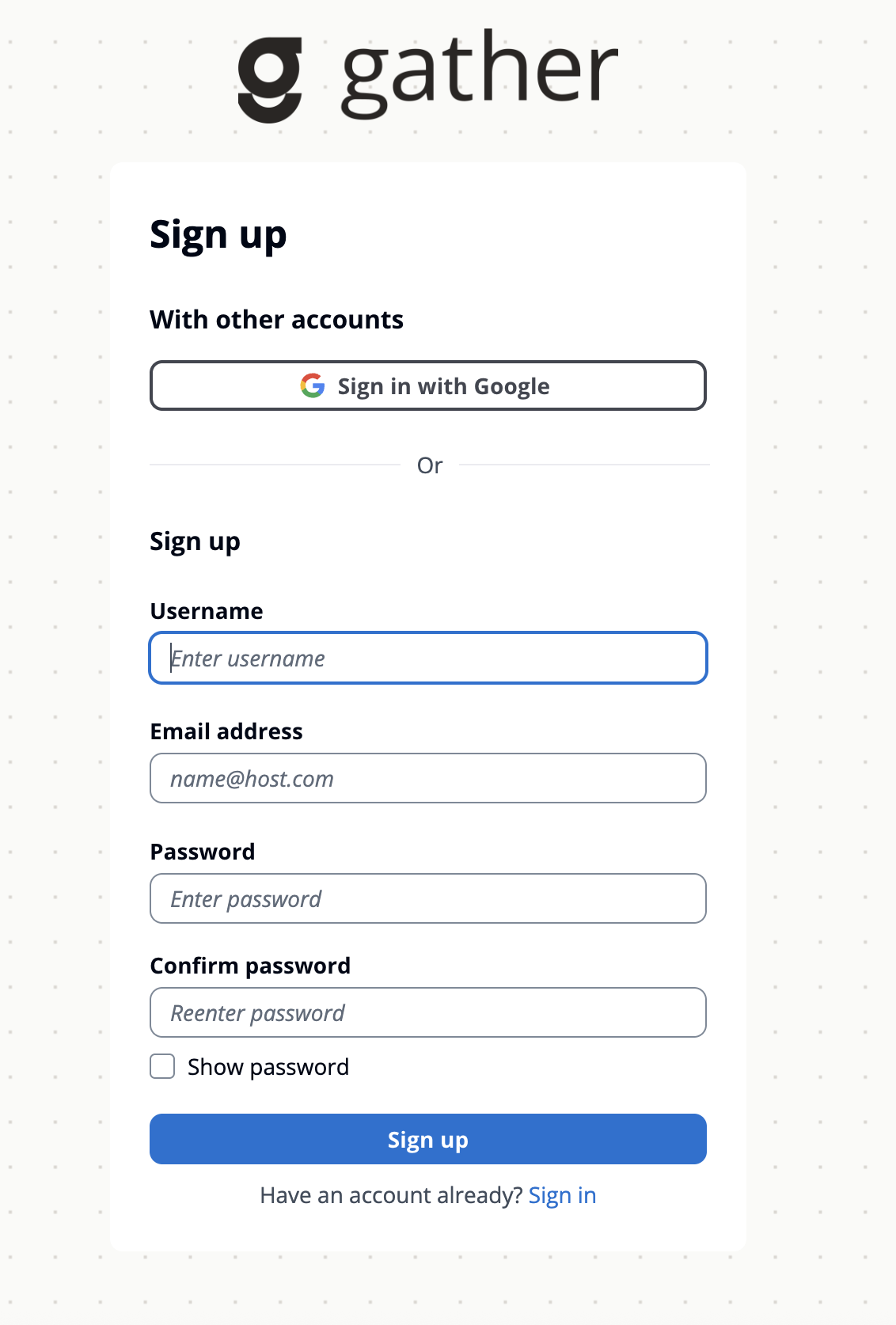Viewport: 896px width, 1325px height.
Task: Click the gather wordmark text
Action: point(480,74)
